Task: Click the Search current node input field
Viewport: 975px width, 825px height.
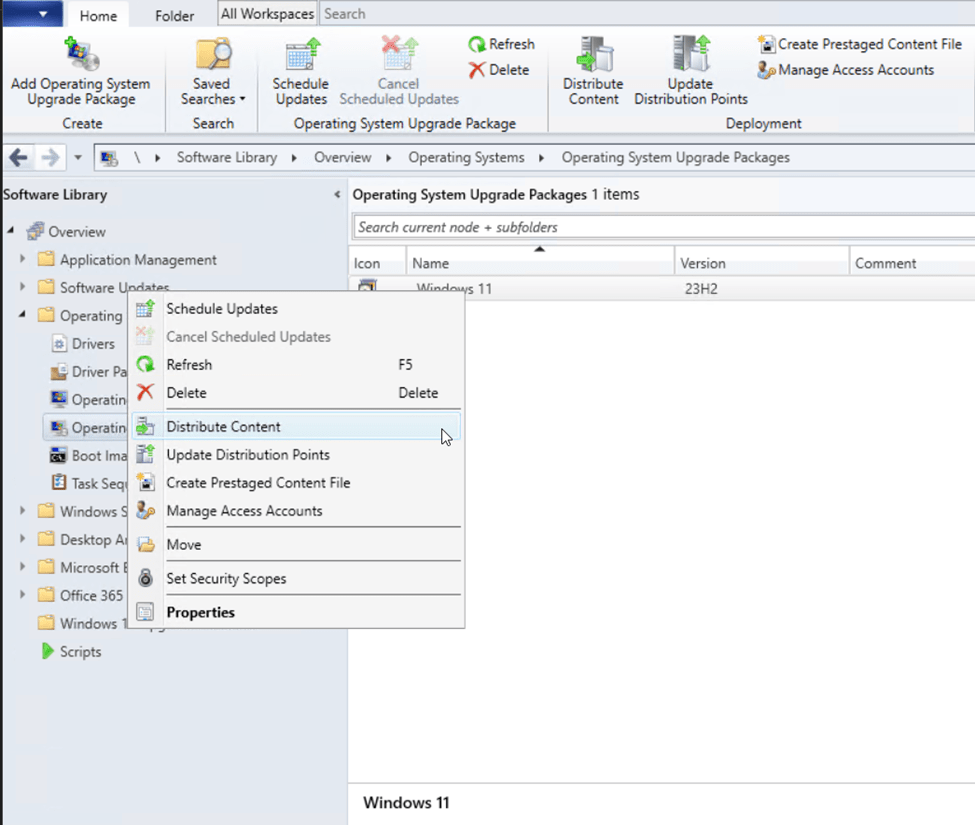Action: point(660,227)
